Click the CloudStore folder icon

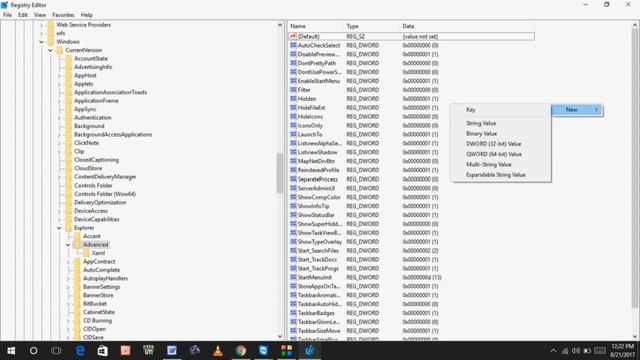(x=68, y=168)
